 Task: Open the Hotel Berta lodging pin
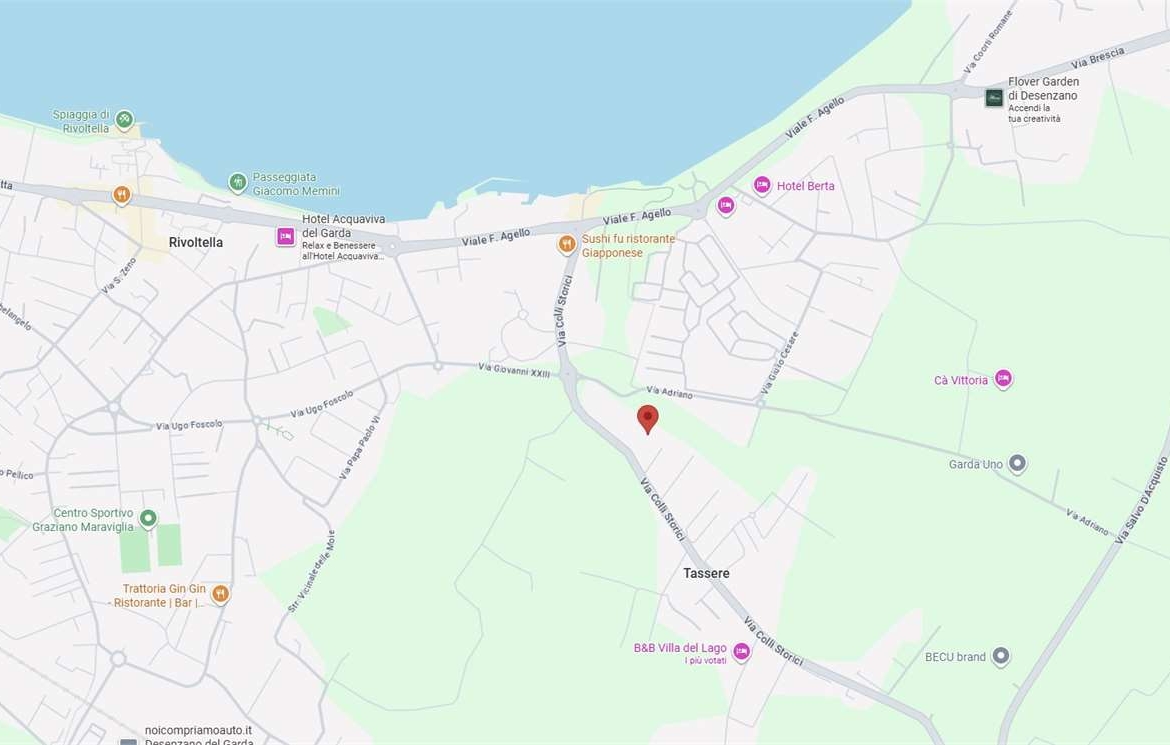[762, 185]
